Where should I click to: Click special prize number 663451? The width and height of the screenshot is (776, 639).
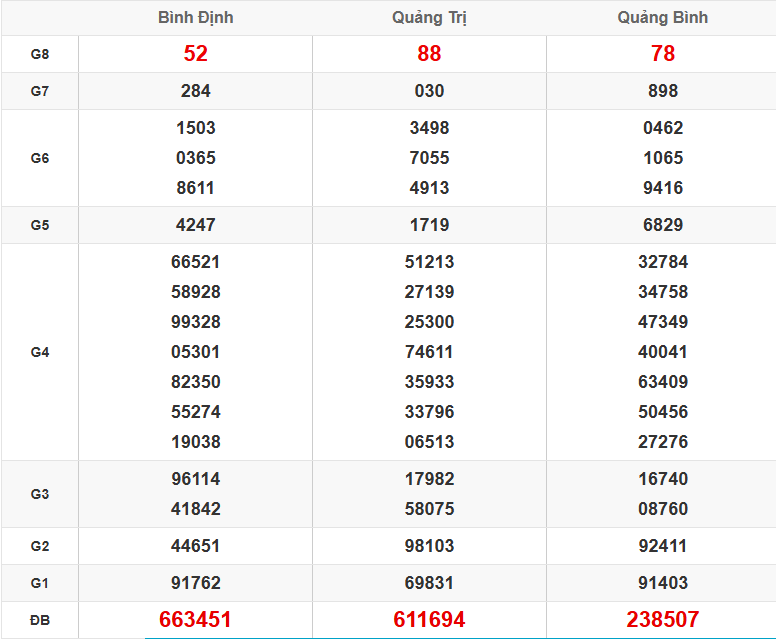pos(196,620)
